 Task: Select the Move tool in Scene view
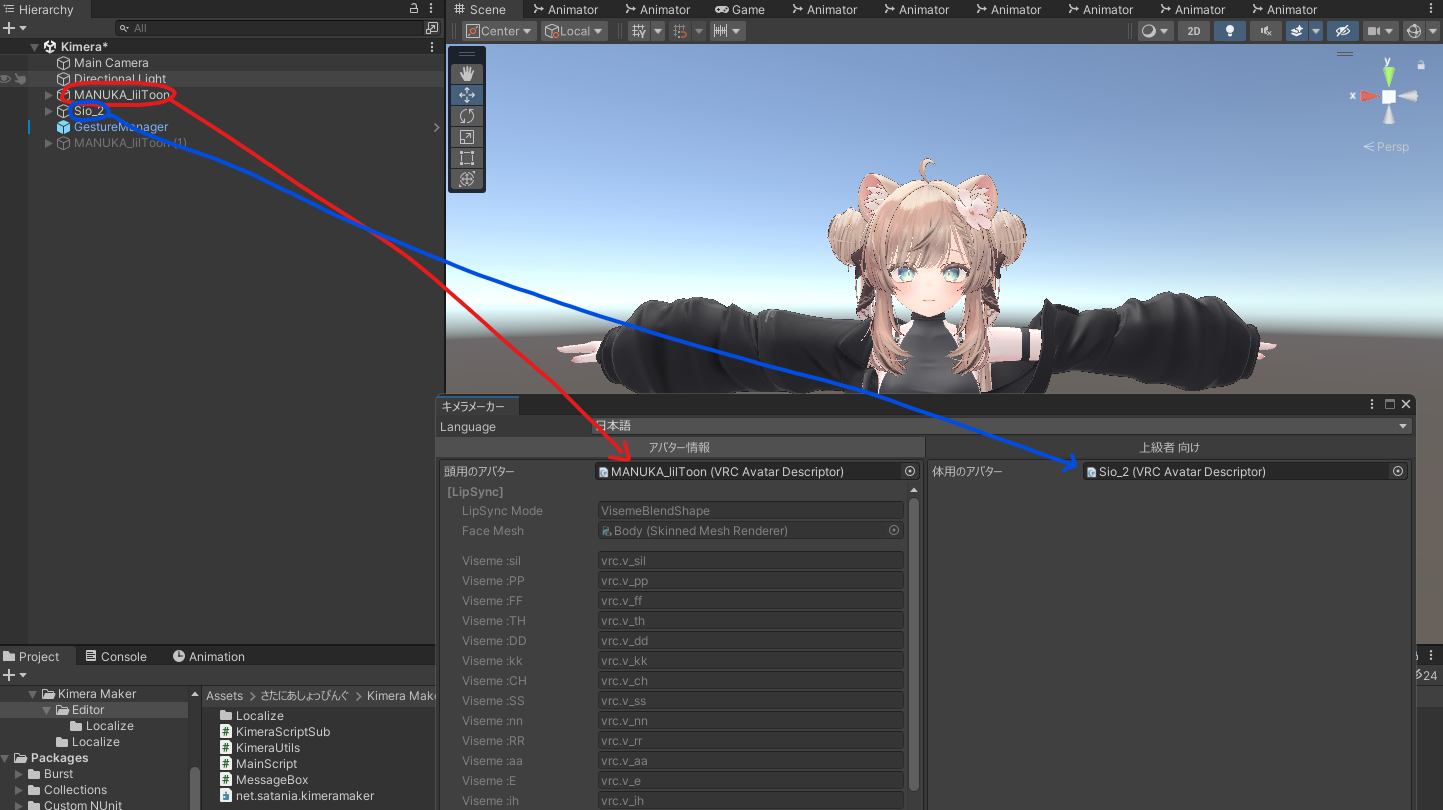[x=466, y=95]
